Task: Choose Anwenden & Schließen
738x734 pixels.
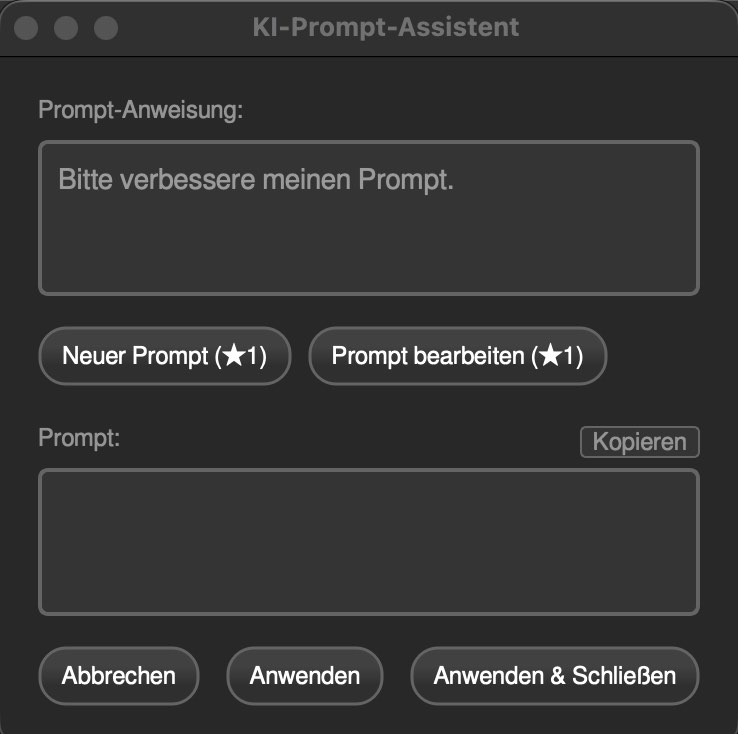Action: [x=554, y=676]
